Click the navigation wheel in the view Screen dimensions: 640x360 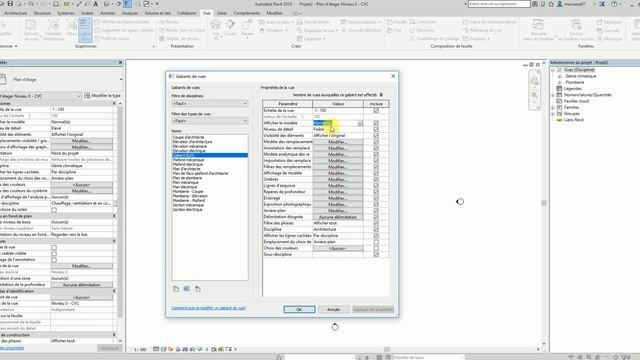(x=534, y=81)
